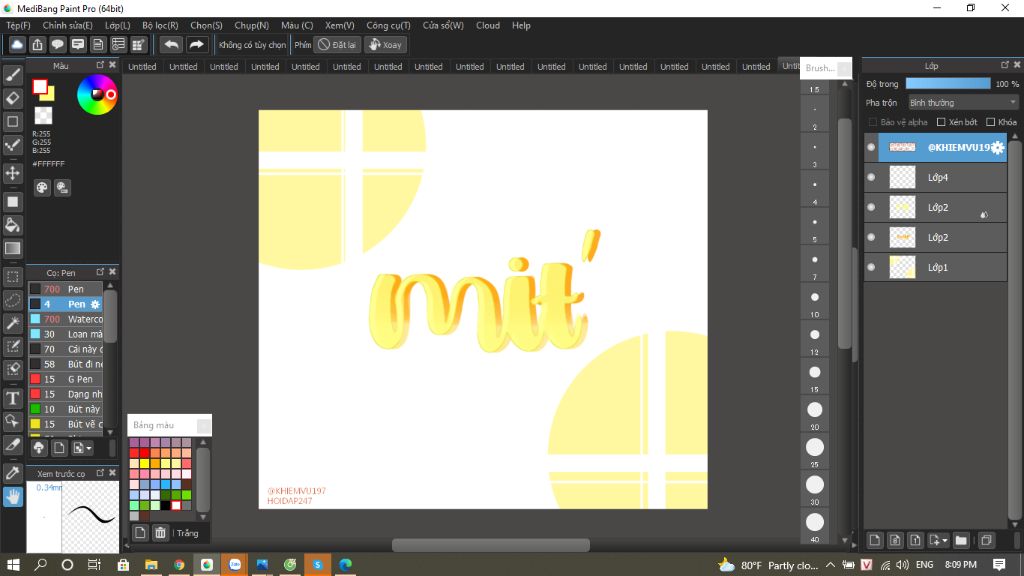Pop out the Lớp layer panel
This screenshot has width=1024, height=576.
click(1004, 65)
